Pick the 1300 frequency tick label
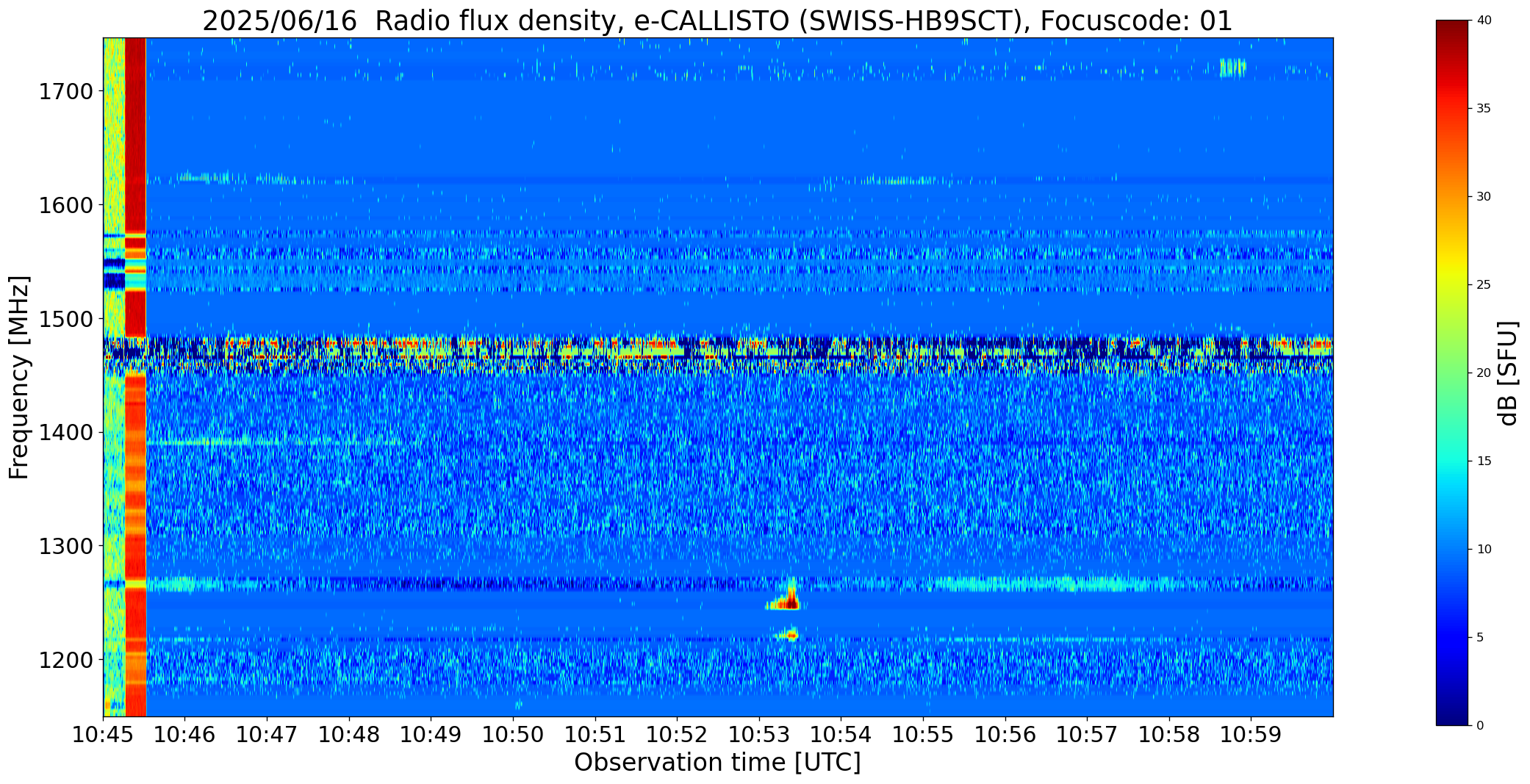1530x784 pixels. (x=65, y=547)
